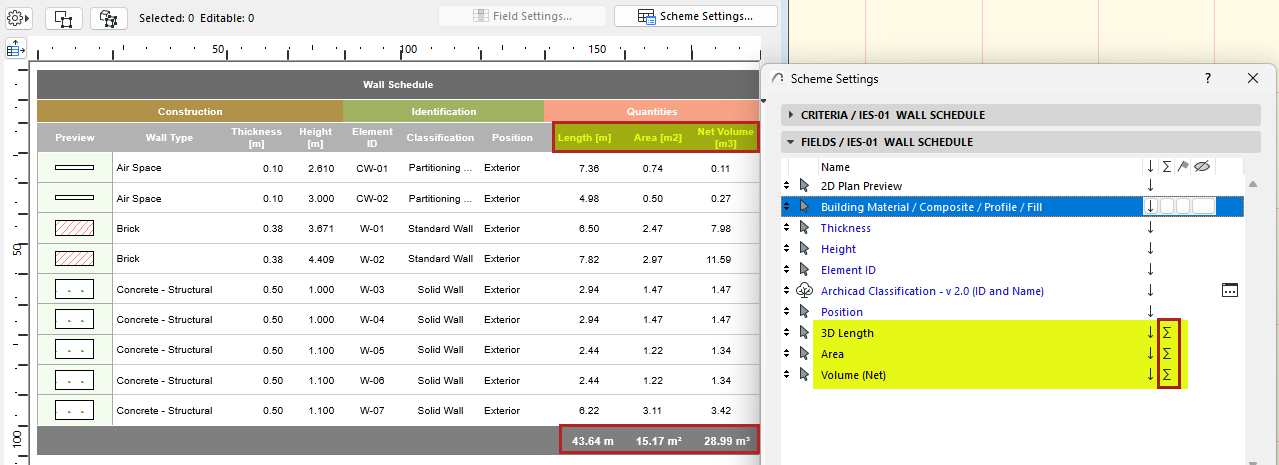This screenshot has width=1279, height=465.
Task: Click the Identification group header in schedule
Action: [443, 112]
